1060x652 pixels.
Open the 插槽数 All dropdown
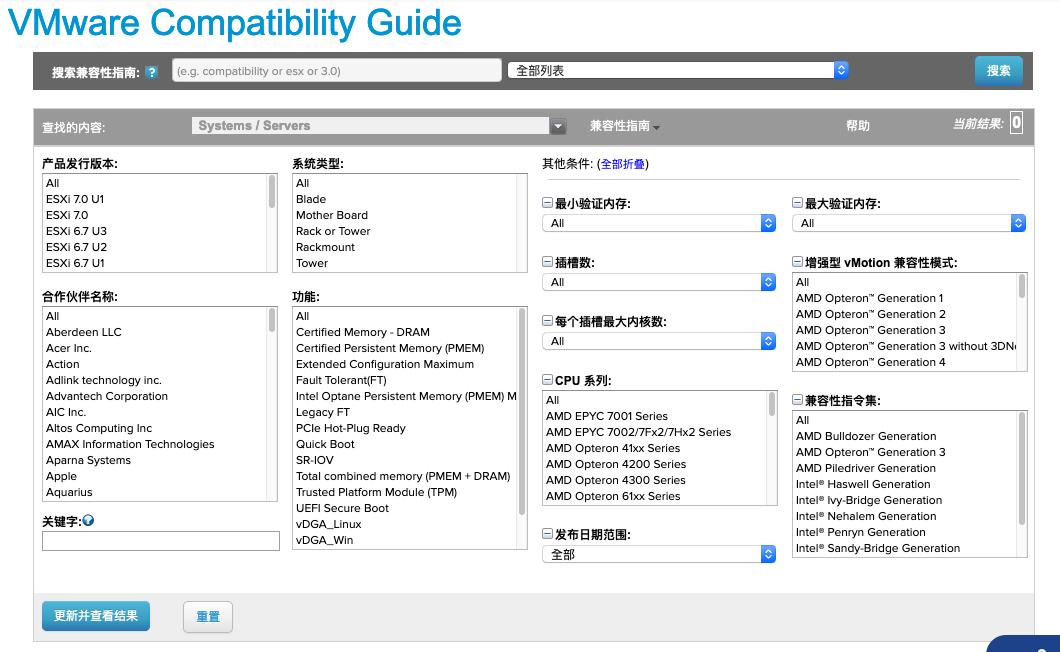[x=659, y=282]
